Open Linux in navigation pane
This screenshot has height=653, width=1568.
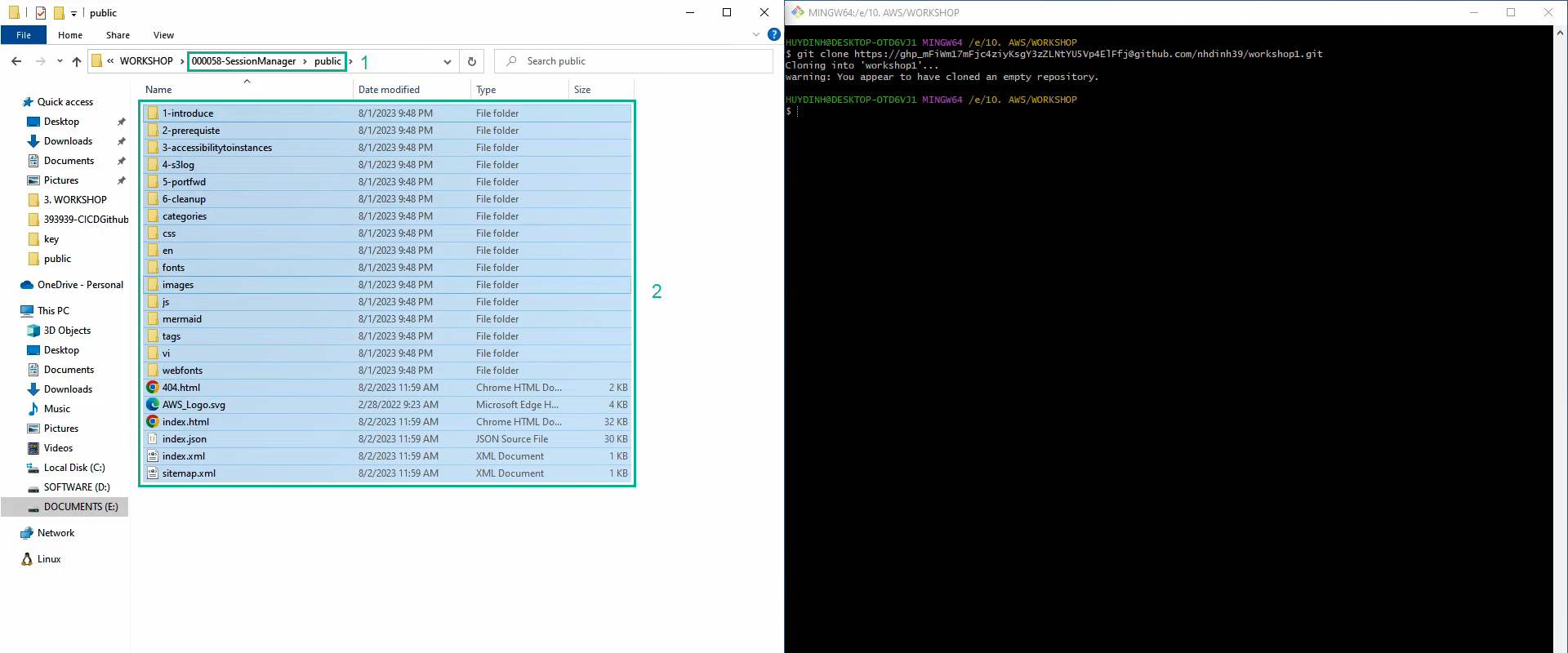tap(49, 559)
